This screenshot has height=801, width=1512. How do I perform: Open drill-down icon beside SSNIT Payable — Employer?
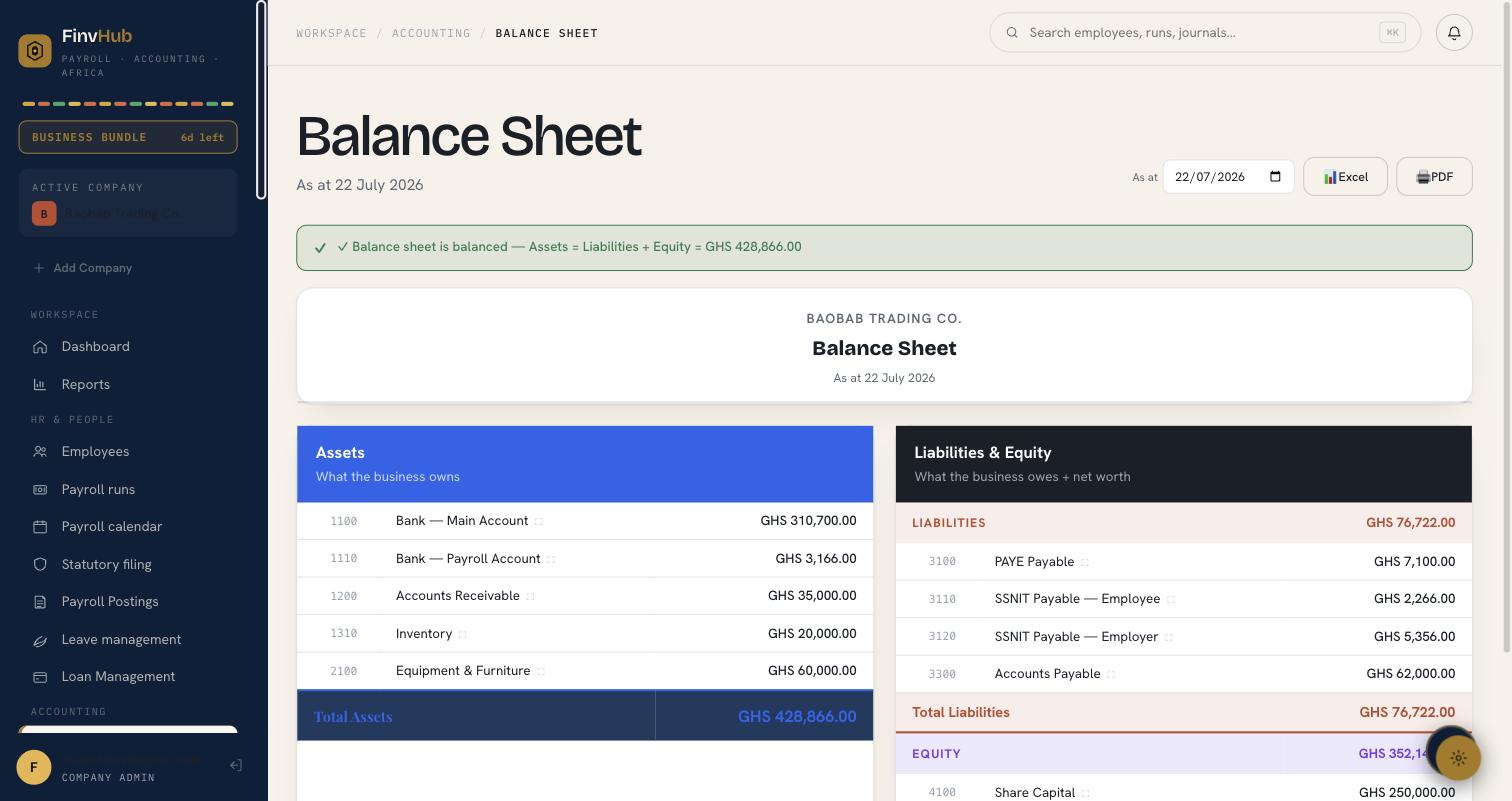point(1169,638)
